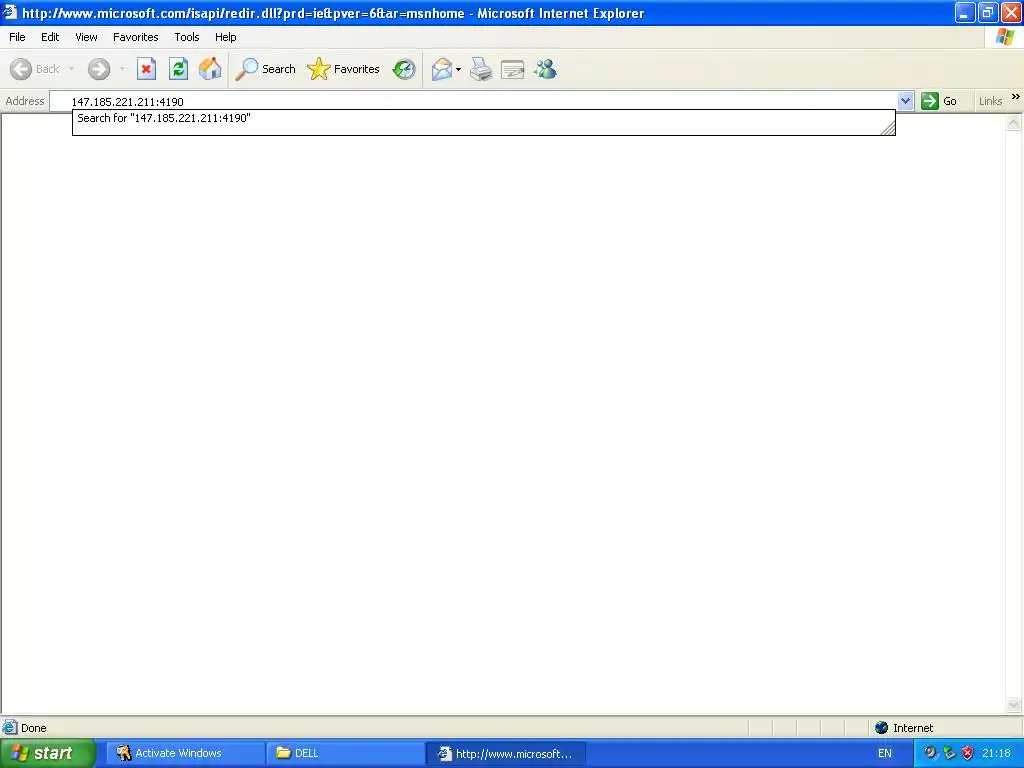Click the network connection tray icon
The width and height of the screenshot is (1024, 768).
tap(950, 753)
